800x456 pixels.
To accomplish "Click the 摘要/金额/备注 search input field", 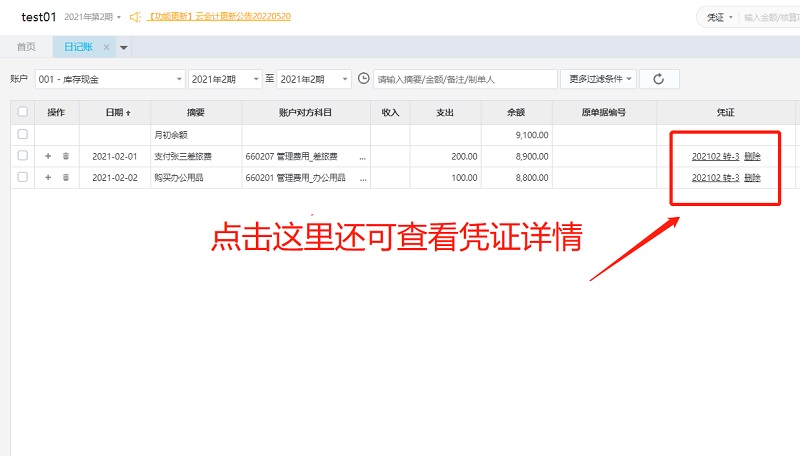I will point(465,79).
